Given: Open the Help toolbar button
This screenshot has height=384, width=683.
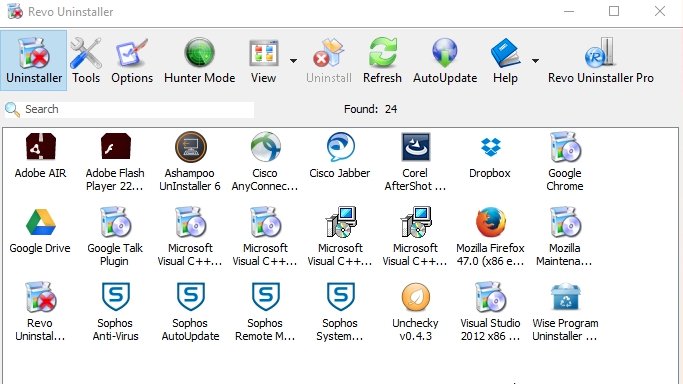Looking at the screenshot, I should [x=505, y=61].
